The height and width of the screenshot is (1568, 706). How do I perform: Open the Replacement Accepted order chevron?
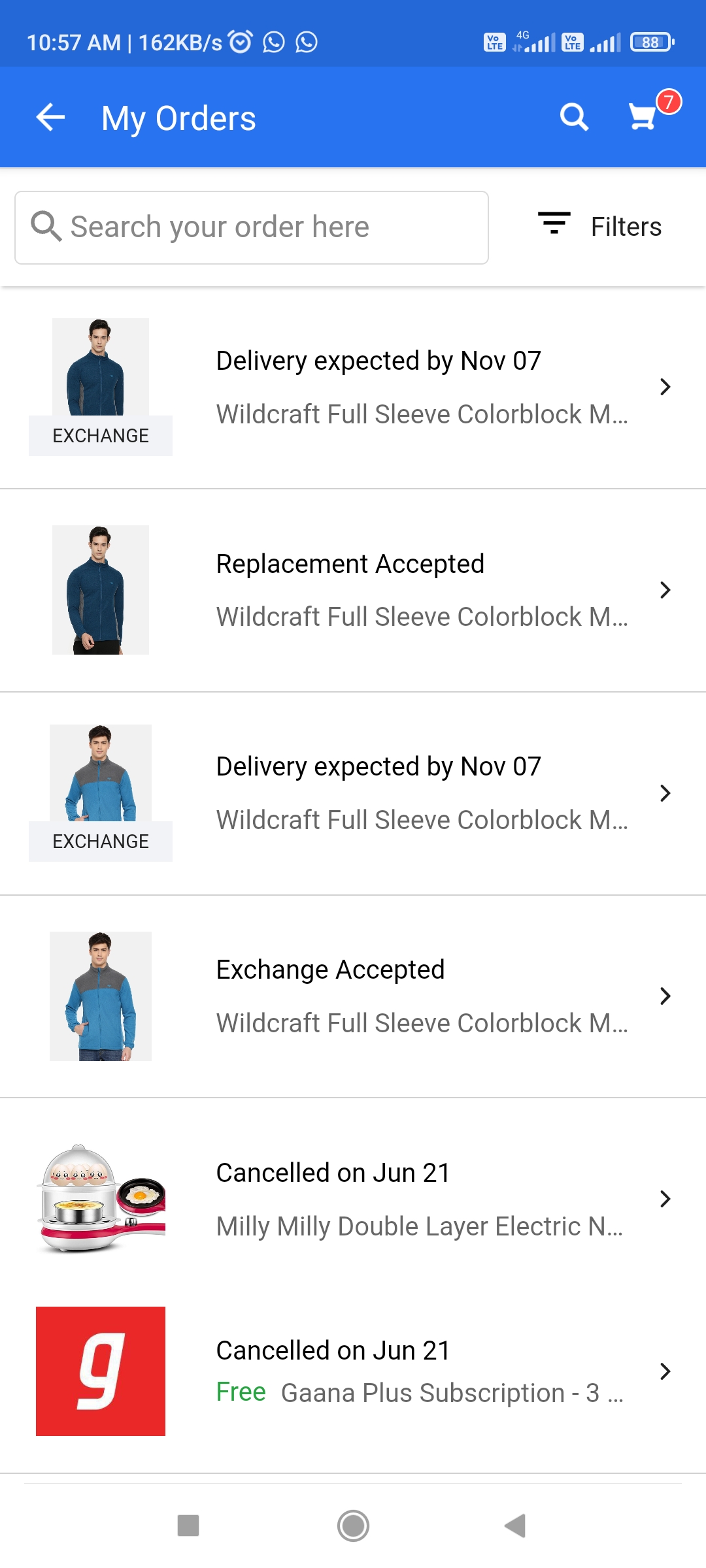[x=665, y=590]
